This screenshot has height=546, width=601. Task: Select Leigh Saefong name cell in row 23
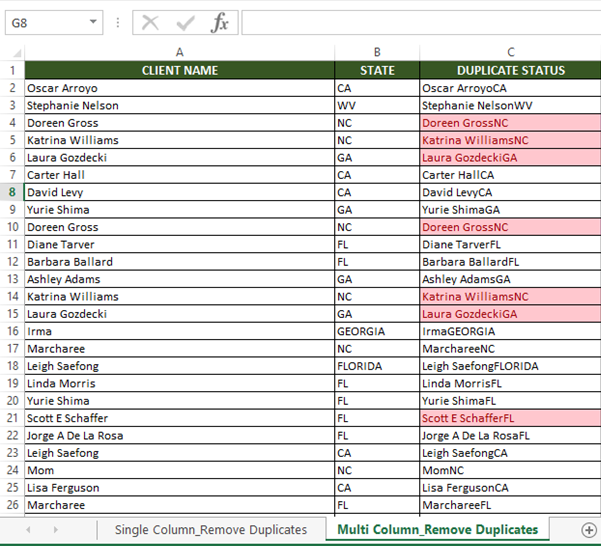(179, 453)
